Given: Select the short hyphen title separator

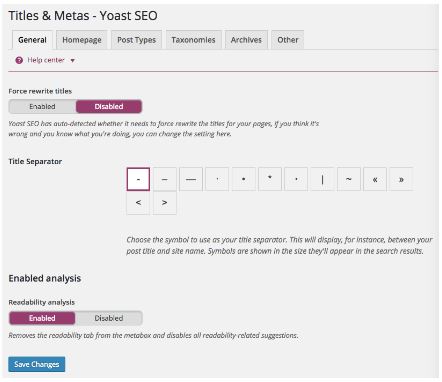Looking at the screenshot, I should [x=138, y=179].
